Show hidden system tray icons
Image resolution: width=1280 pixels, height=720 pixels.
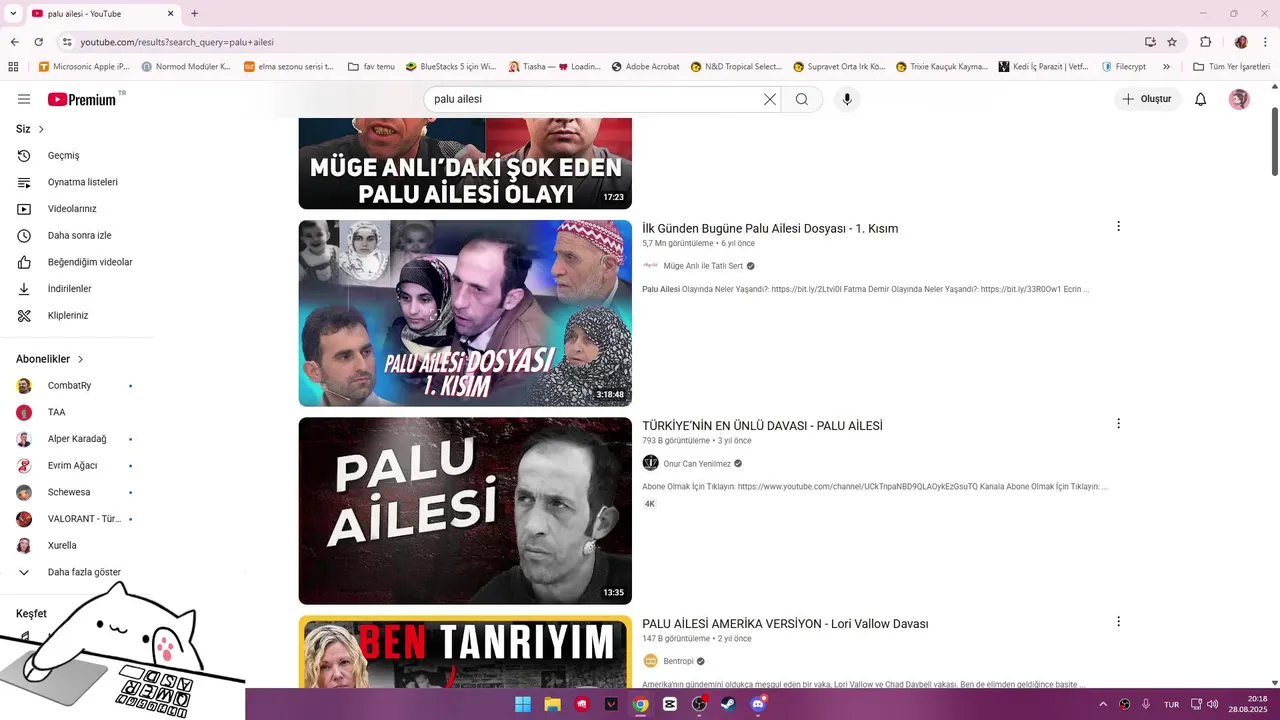pos(1103,704)
